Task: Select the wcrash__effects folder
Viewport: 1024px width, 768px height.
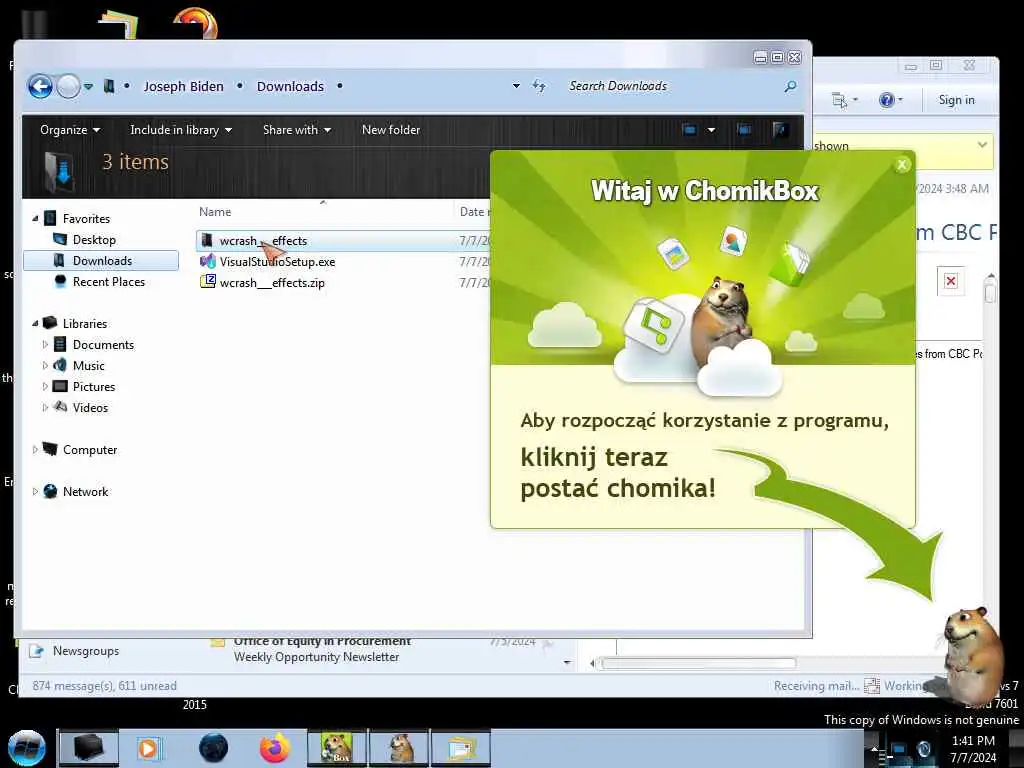Action: tap(263, 240)
